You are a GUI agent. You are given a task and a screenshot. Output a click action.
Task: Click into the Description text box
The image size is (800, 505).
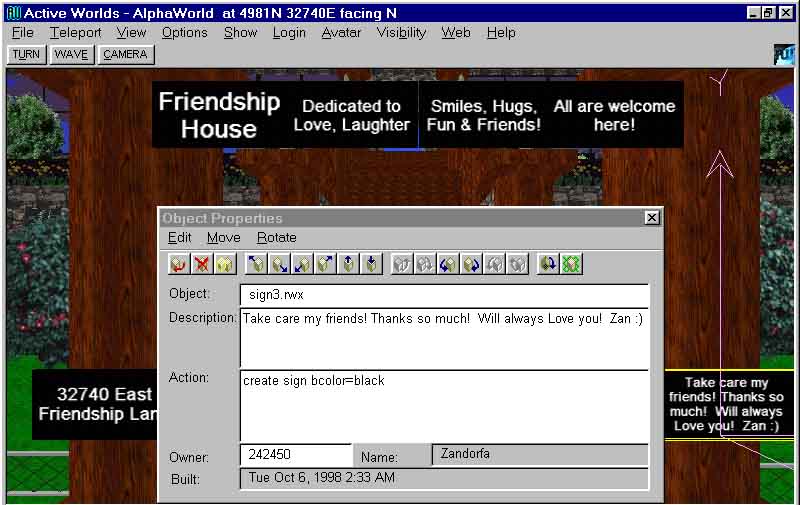[x=444, y=338]
